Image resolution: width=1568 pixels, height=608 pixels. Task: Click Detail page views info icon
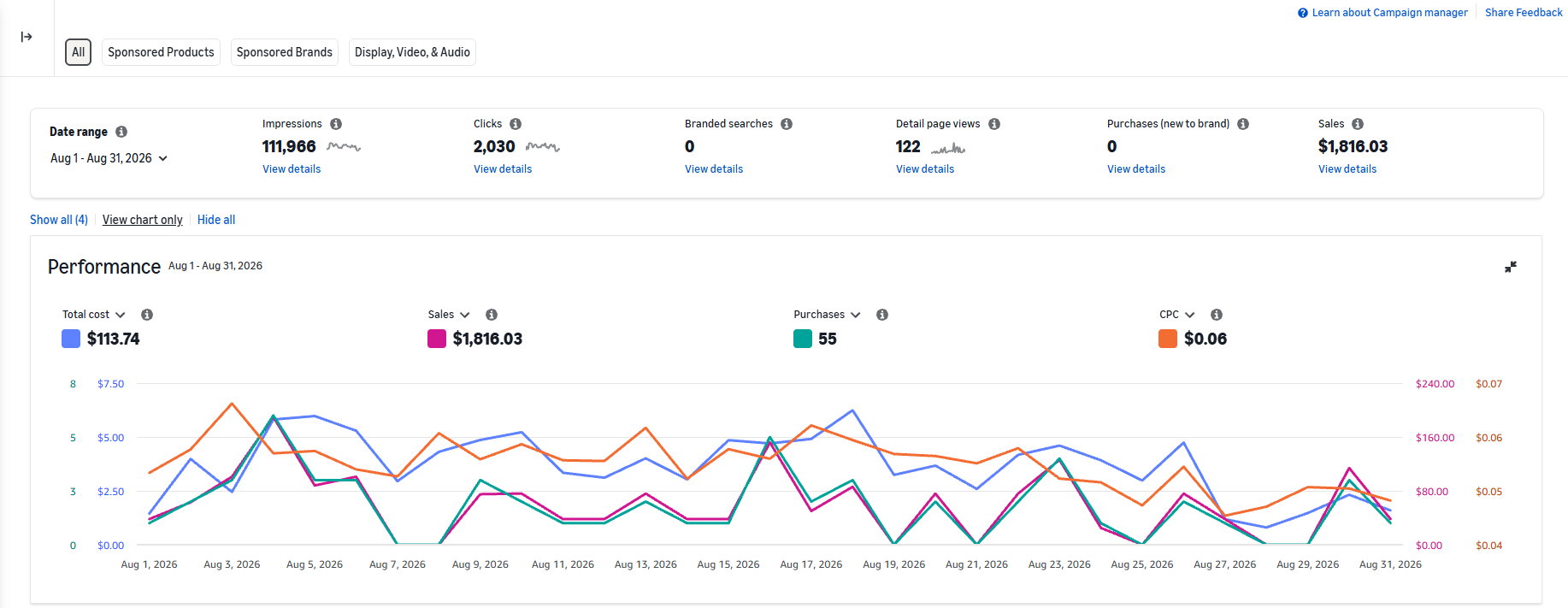pos(994,124)
